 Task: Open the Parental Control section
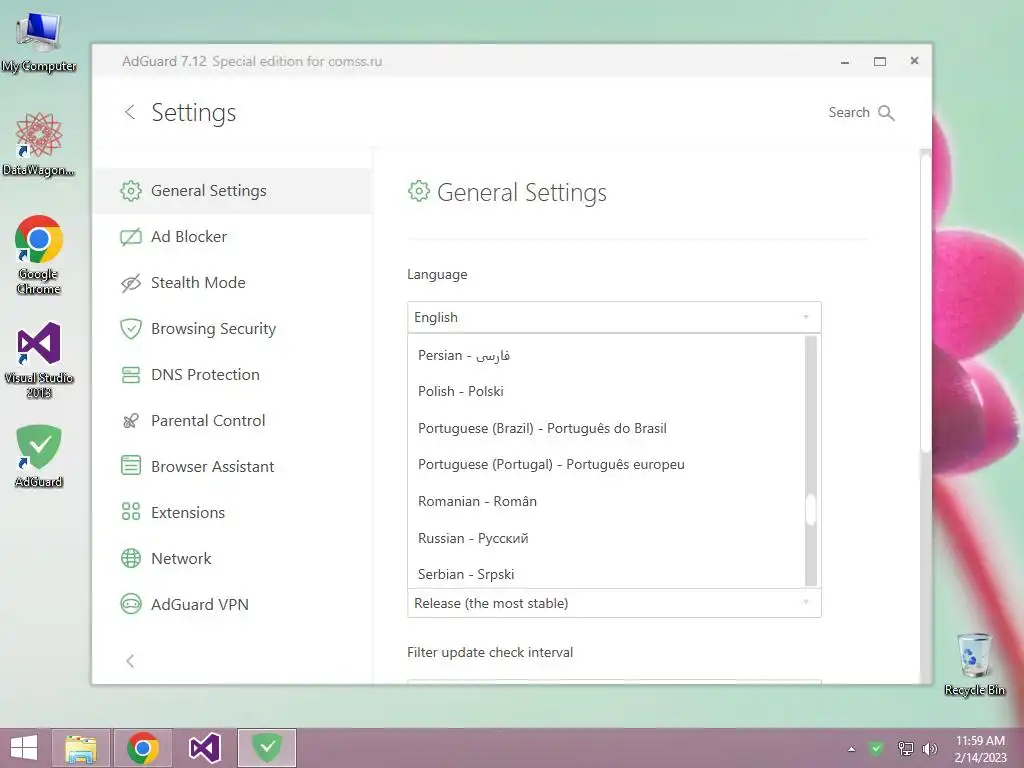pyautogui.click(x=232, y=421)
